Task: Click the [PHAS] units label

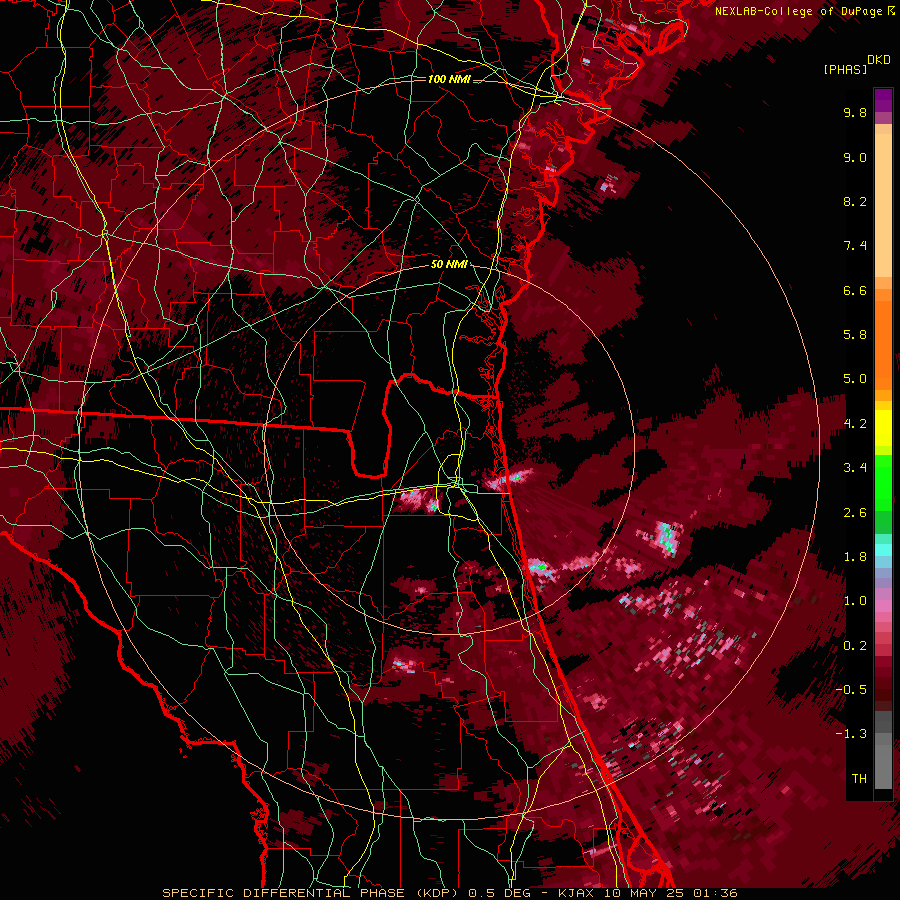Action: click(845, 69)
